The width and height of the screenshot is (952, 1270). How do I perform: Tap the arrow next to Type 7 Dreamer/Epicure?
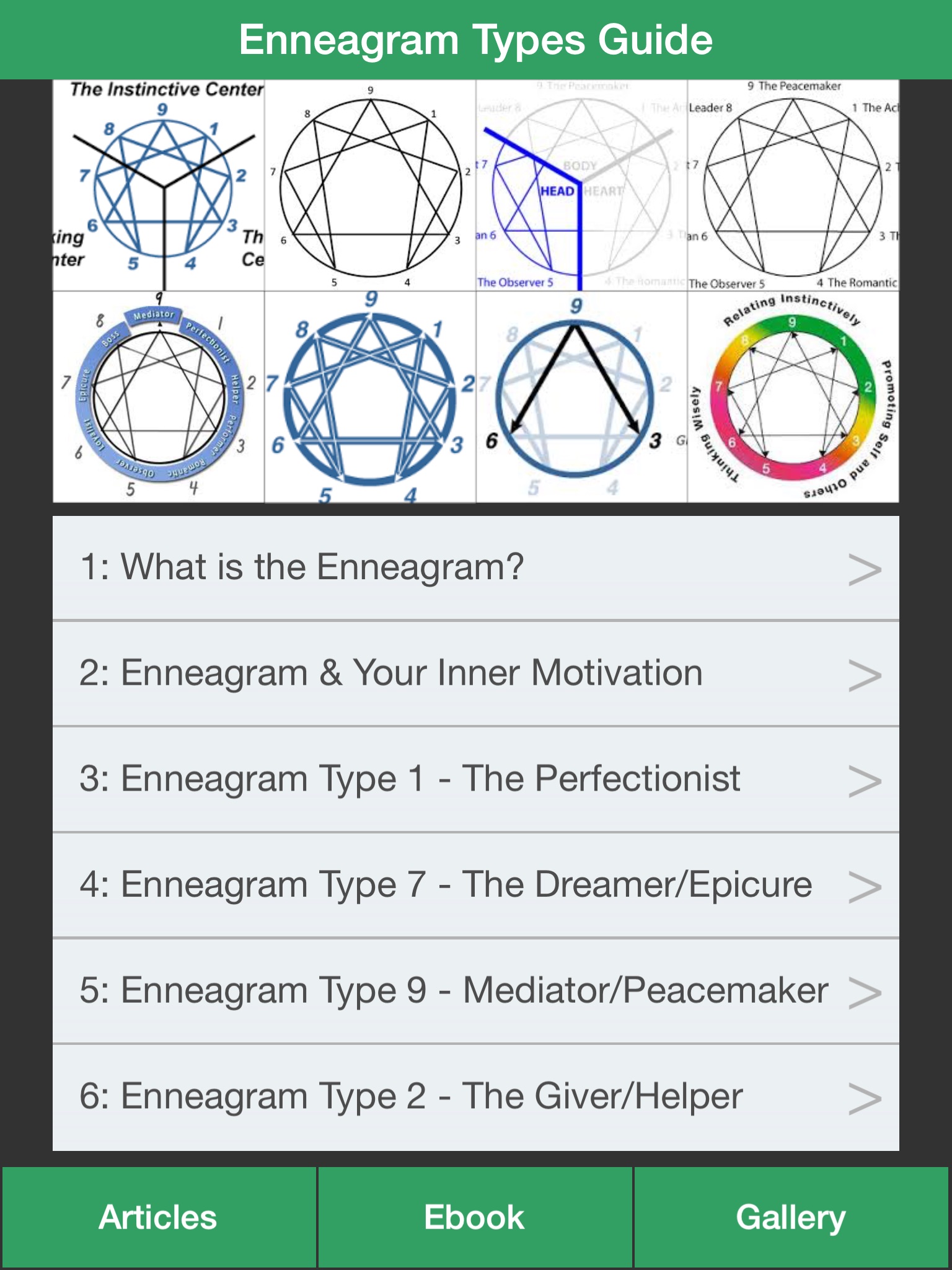click(x=864, y=887)
